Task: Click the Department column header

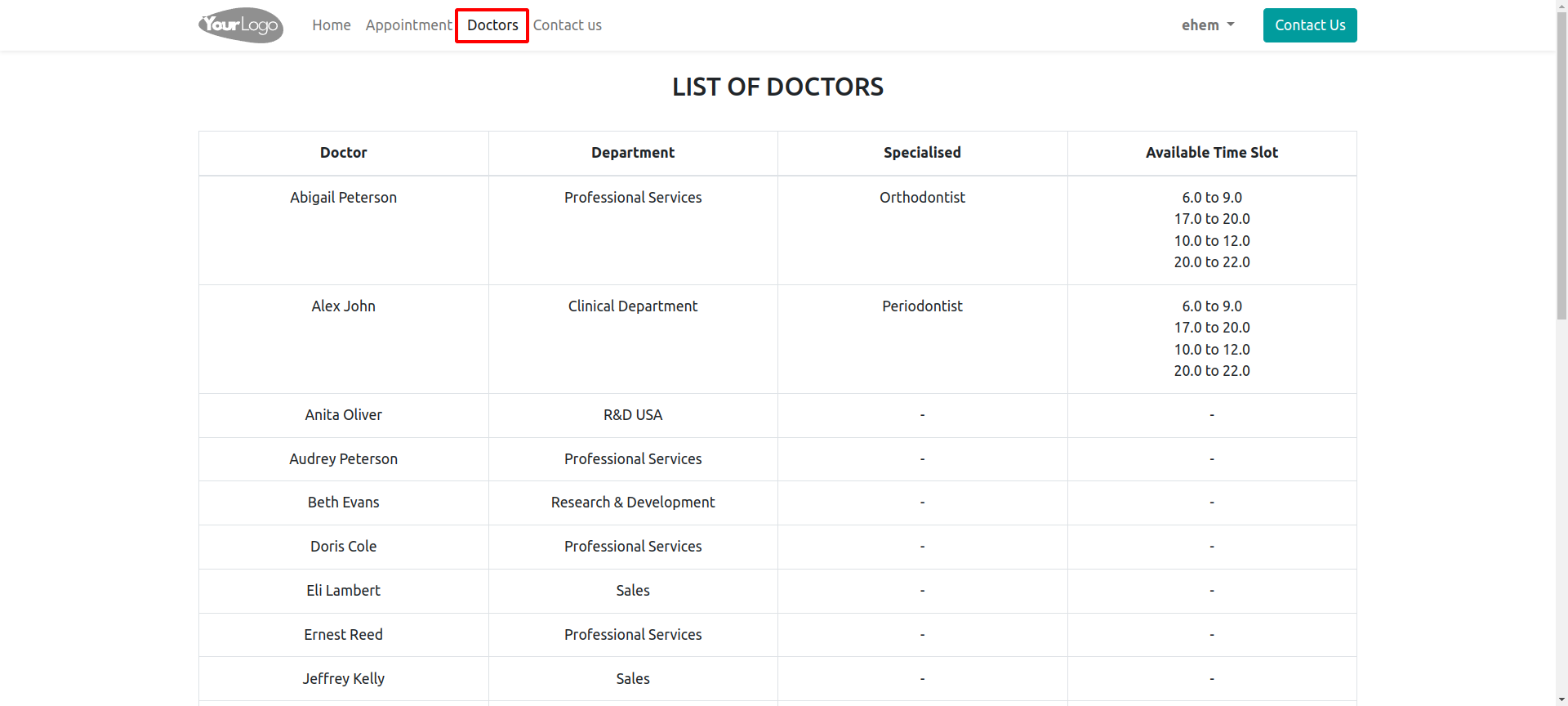Action: point(633,153)
